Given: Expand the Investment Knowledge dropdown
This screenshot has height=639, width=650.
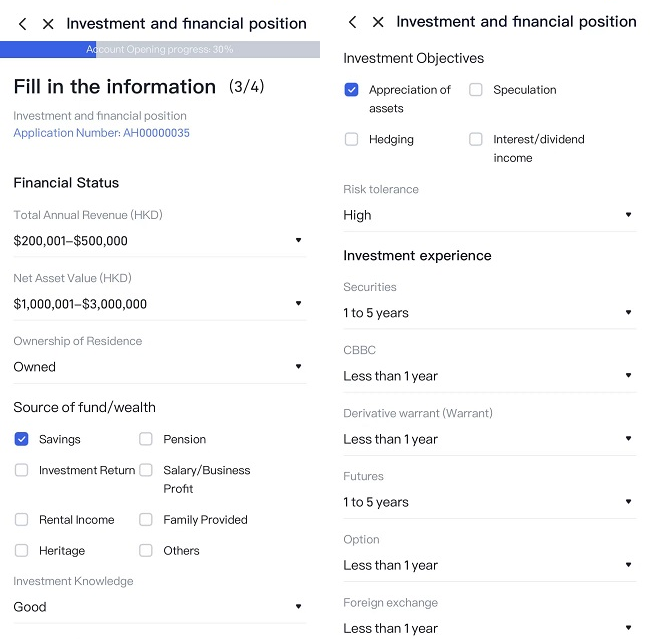Looking at the screenshot, I should (x=160, y=607).
